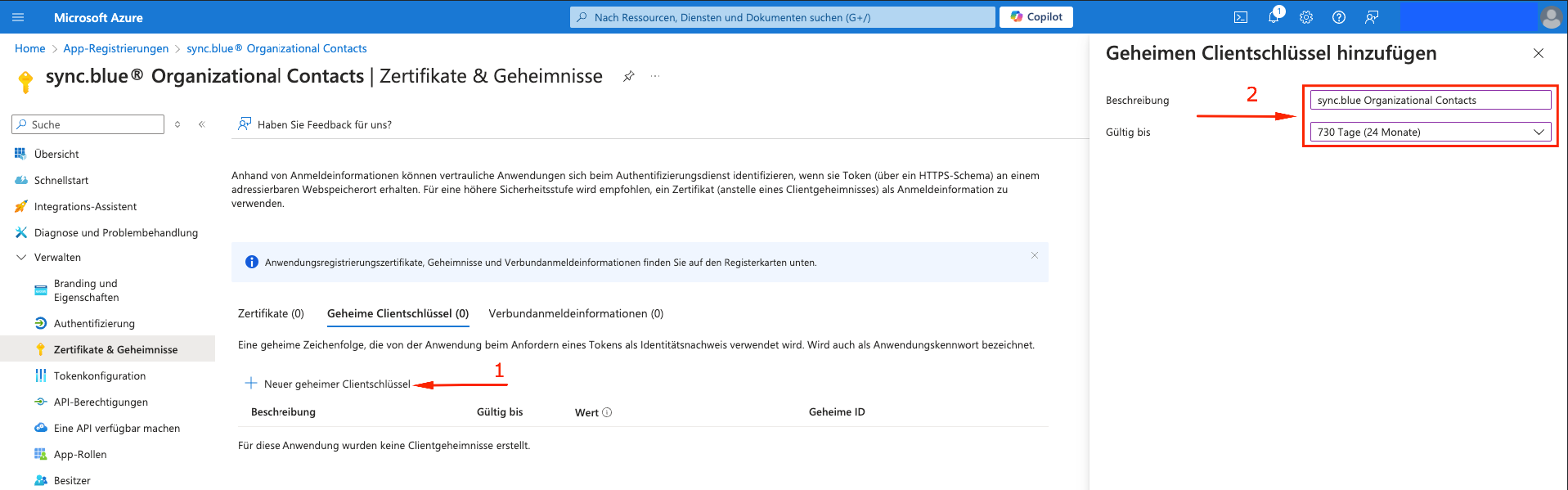Select the Geheime Clientschlüssel (0) tab
Image resolution: width=1568 pixels, height=490 pixels.
(398, 313)
